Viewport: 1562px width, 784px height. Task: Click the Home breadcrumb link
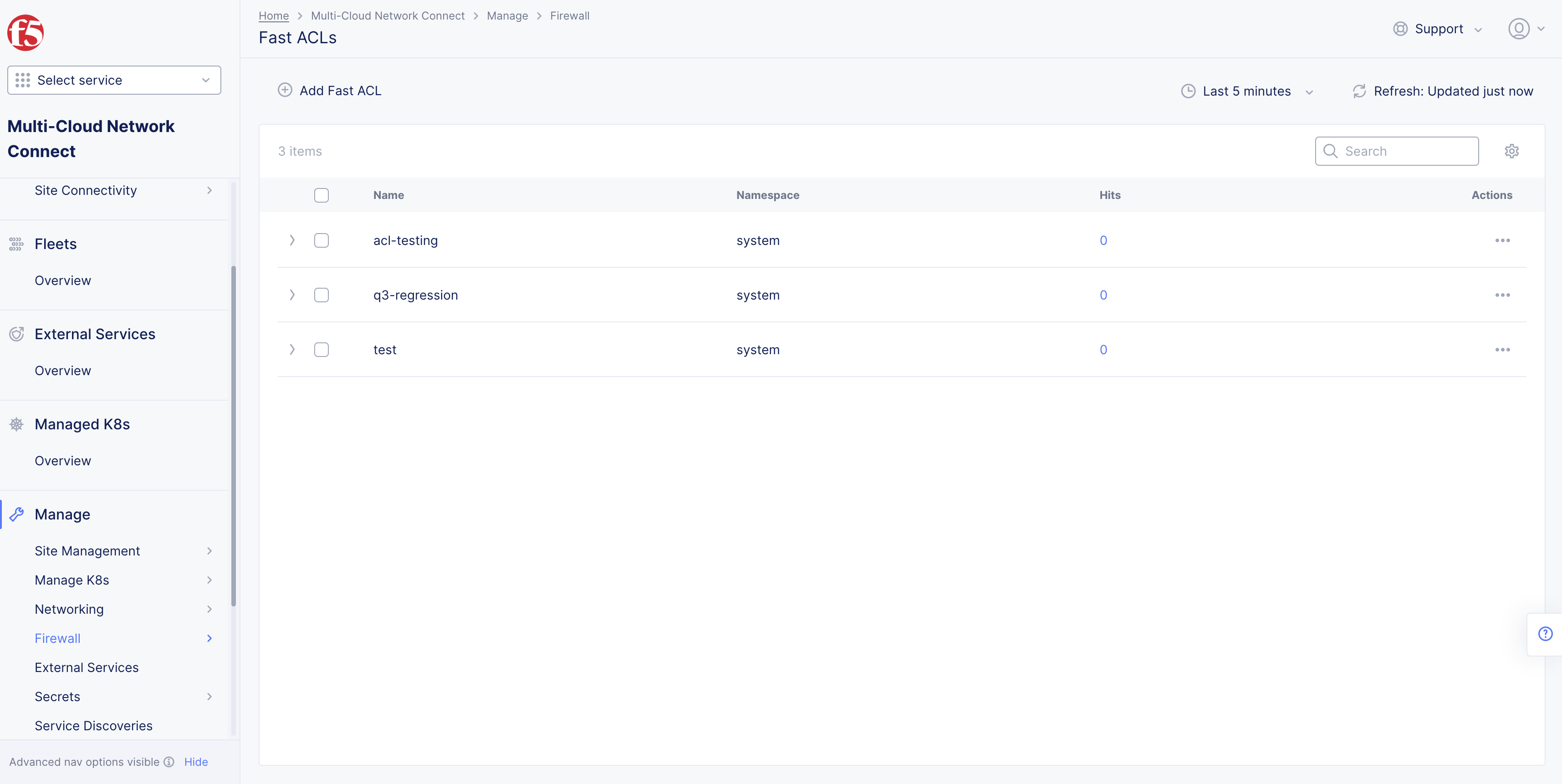pyautogui.click(x=274, y=16)
